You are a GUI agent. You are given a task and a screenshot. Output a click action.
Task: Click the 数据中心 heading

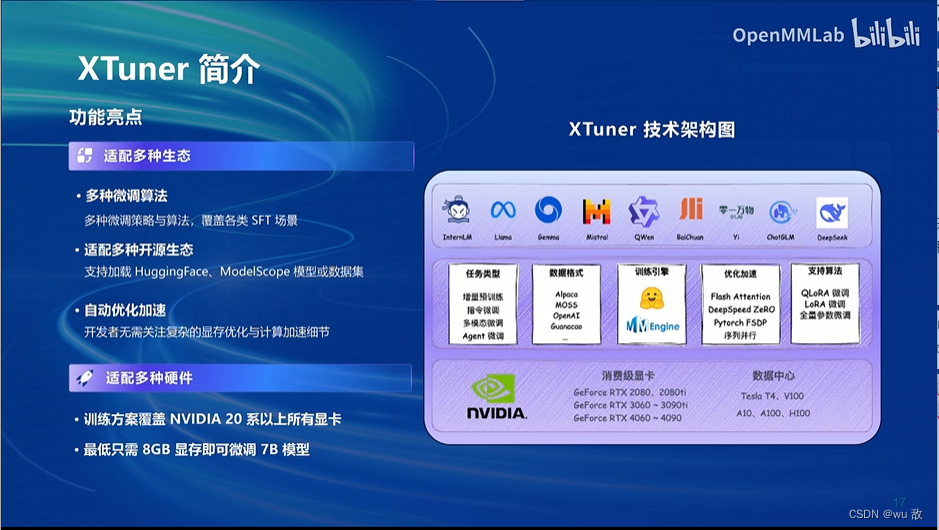tap(774, 375)
